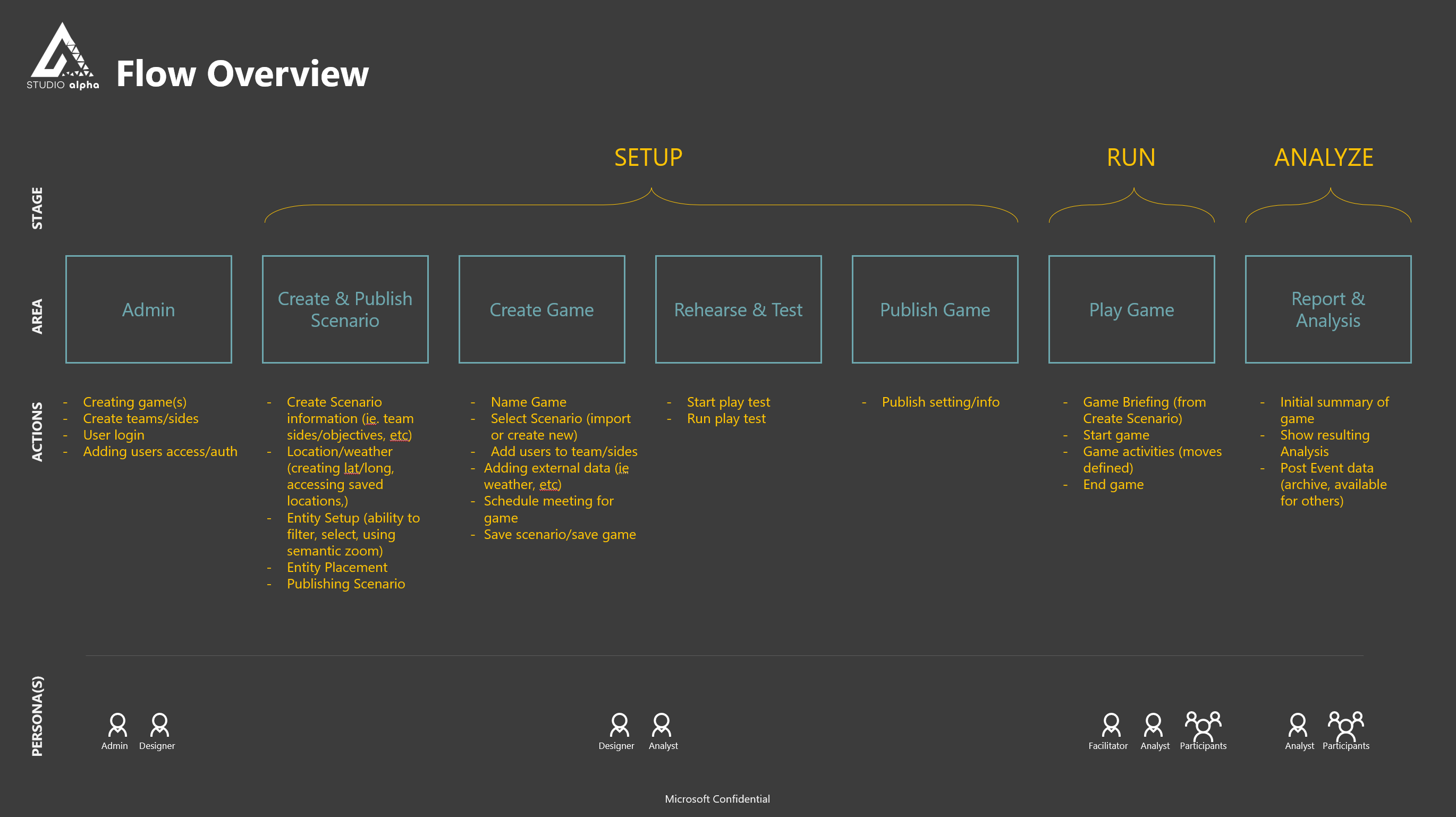Click the AREA row label
The image size is (1456, 817).
(37, 316)
